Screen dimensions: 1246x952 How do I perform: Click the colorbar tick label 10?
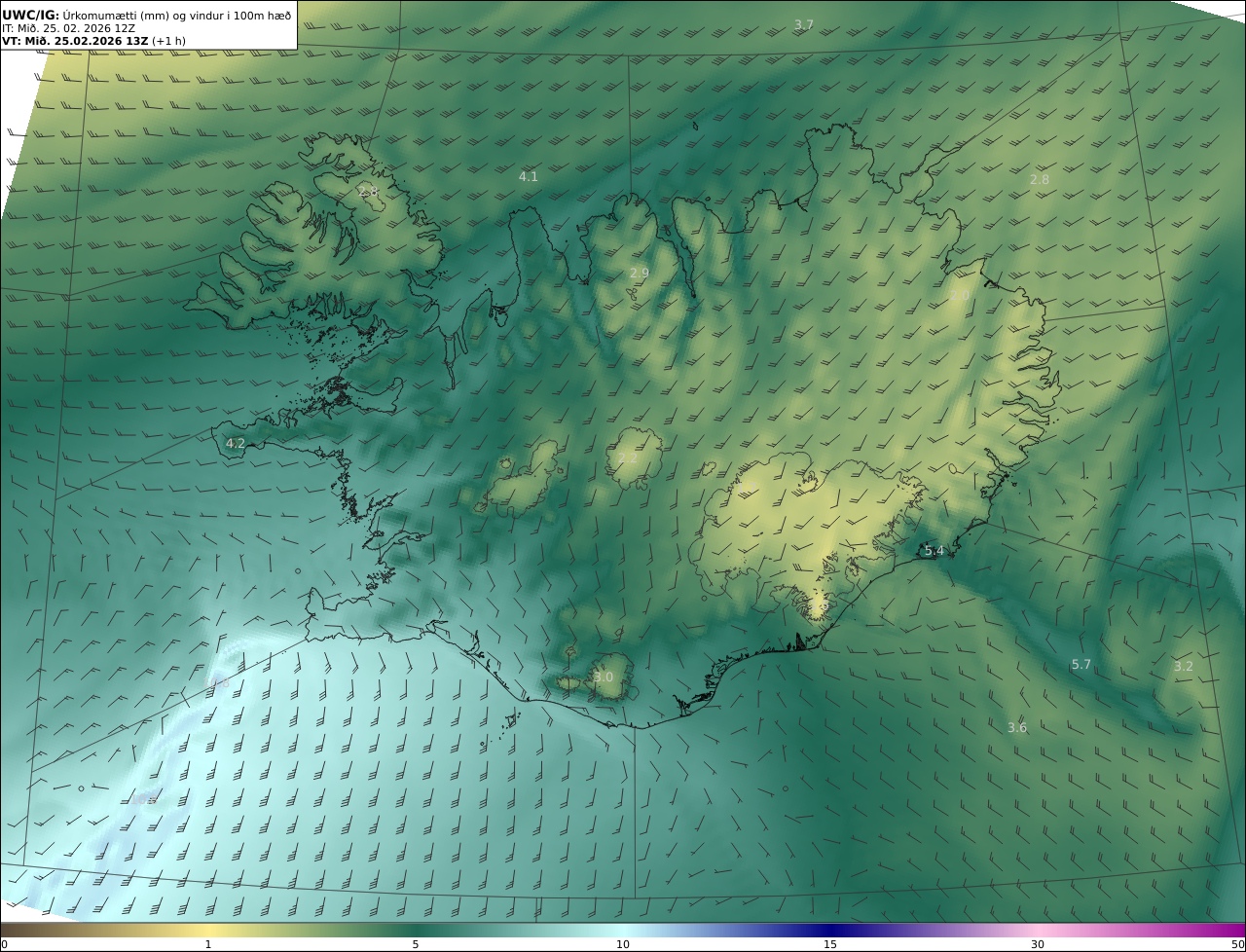click(623, 944)
